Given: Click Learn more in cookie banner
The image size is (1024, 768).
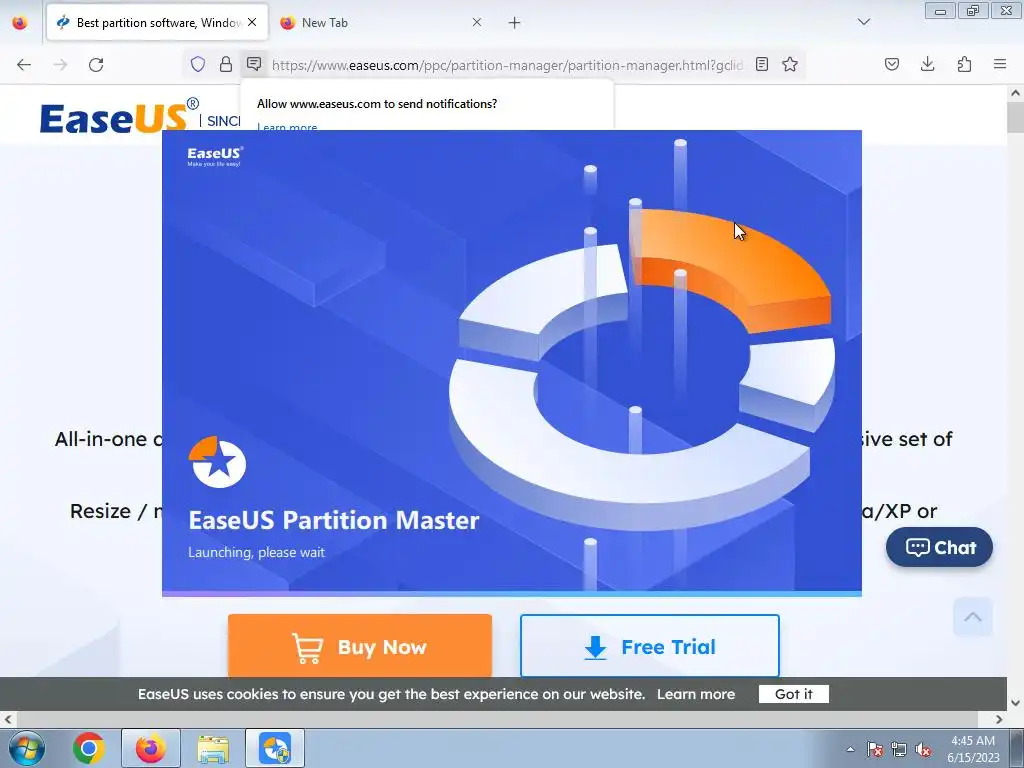Looking at the screenshot, I should tap(696, 694).
